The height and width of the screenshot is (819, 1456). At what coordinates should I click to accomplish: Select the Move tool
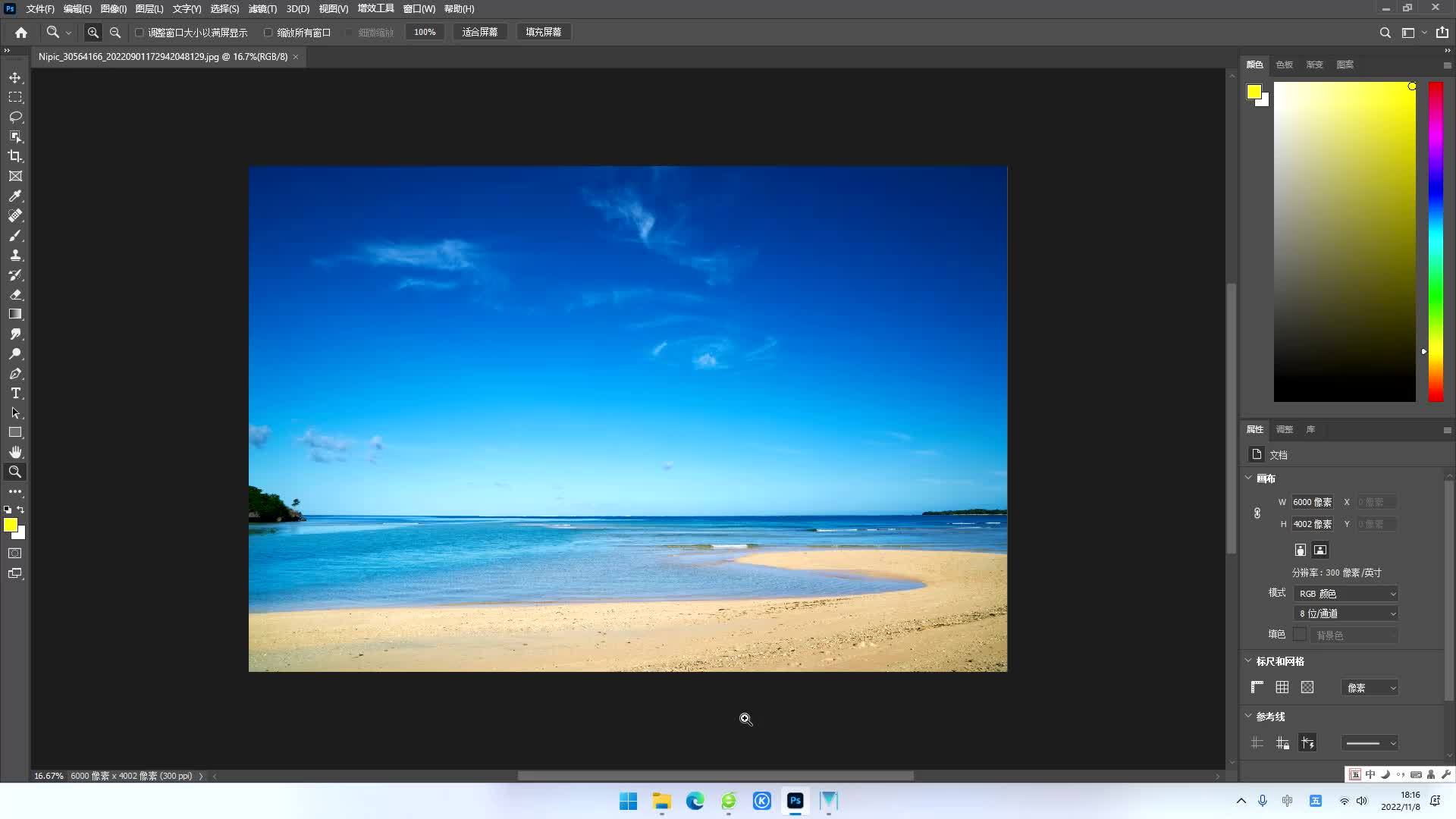[x=15, y=77]
